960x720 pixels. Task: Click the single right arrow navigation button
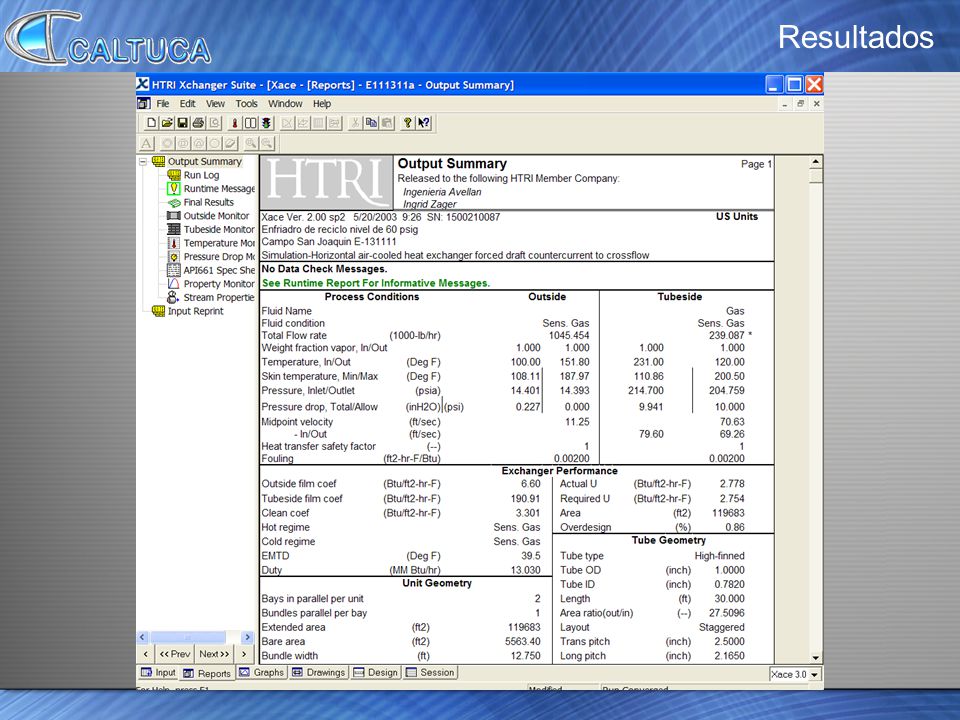244,654
